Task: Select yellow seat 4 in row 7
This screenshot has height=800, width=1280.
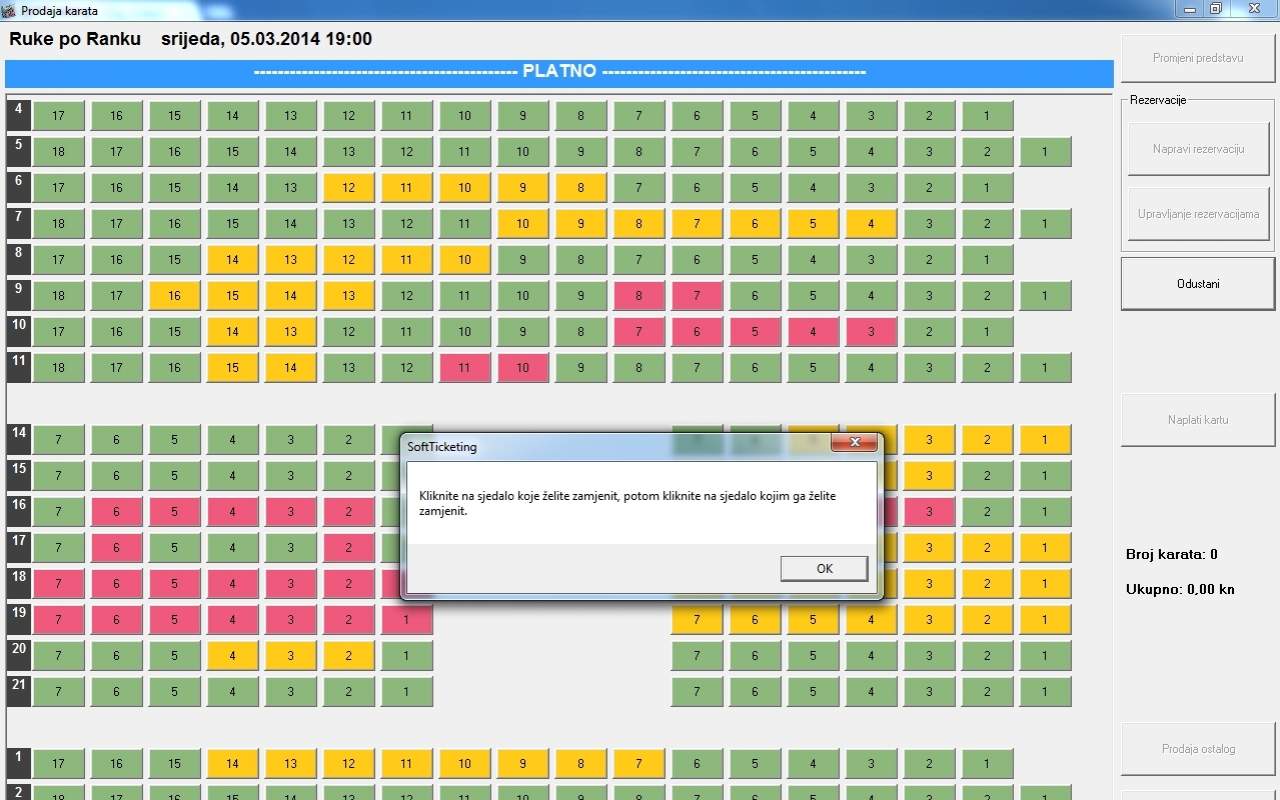Action: pos(871,224)
